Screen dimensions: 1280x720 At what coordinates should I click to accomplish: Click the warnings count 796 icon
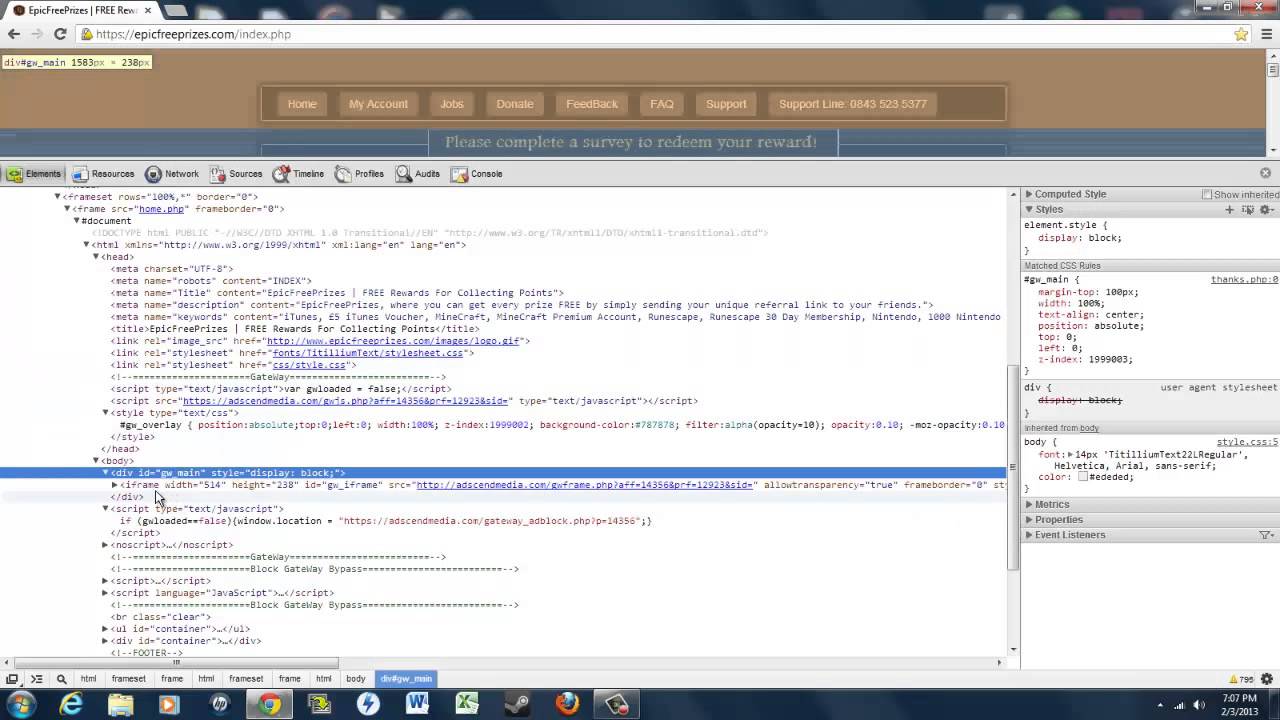coord(1241,679)
